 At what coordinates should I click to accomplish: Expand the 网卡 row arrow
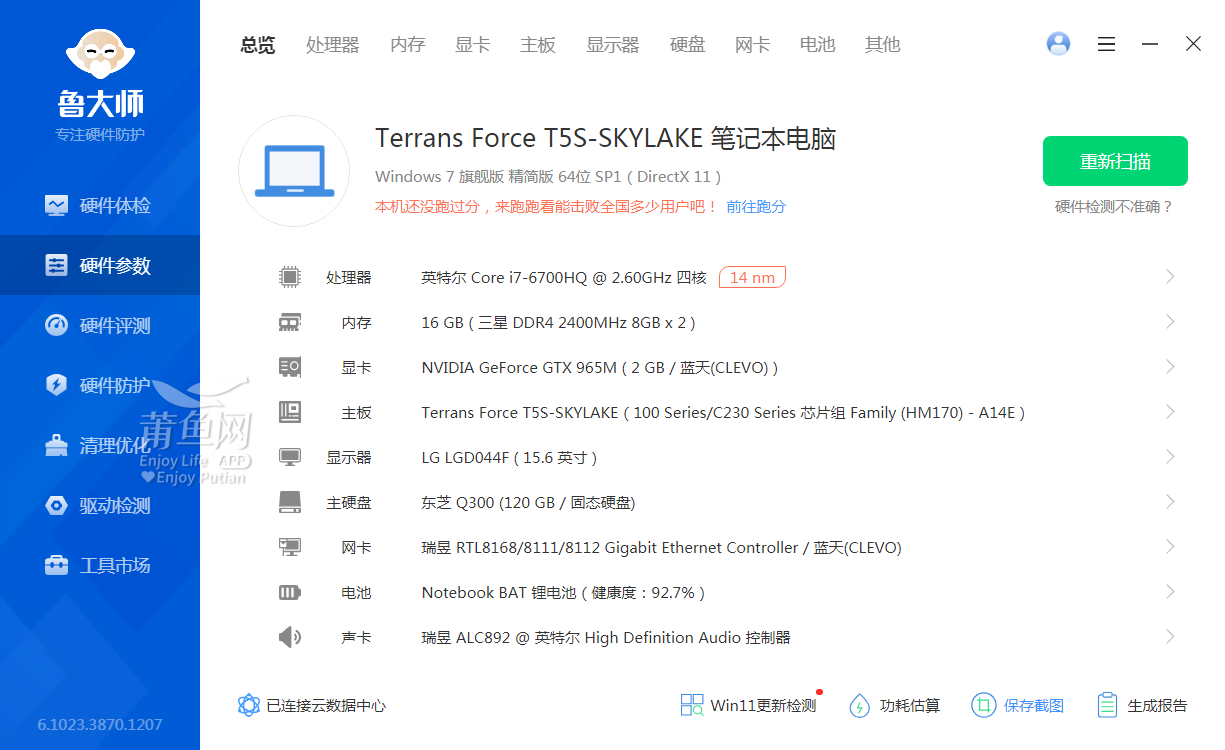(1170, 547)
